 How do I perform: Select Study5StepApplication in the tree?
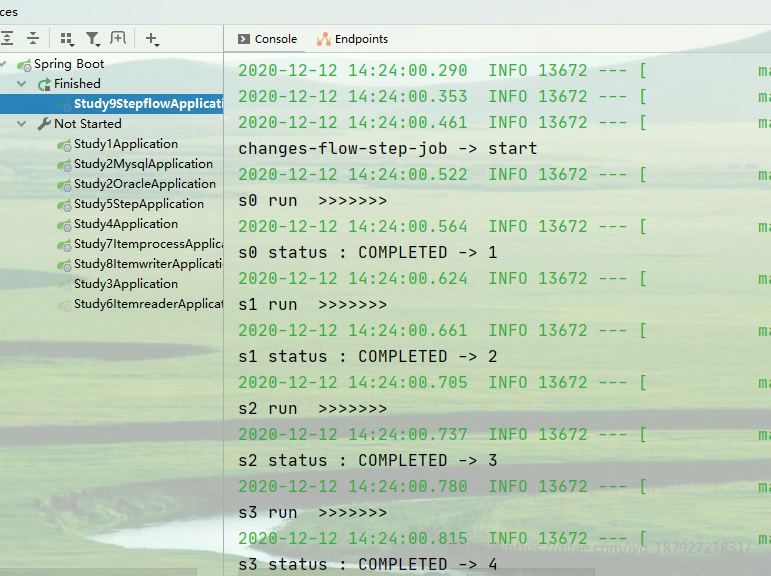coord(139,204)
